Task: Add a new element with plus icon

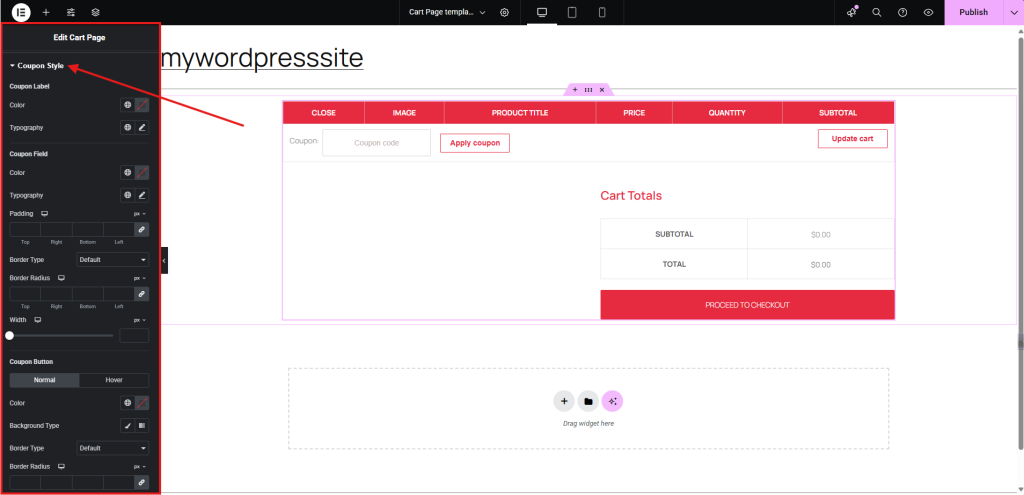Action: click(46, 12)
